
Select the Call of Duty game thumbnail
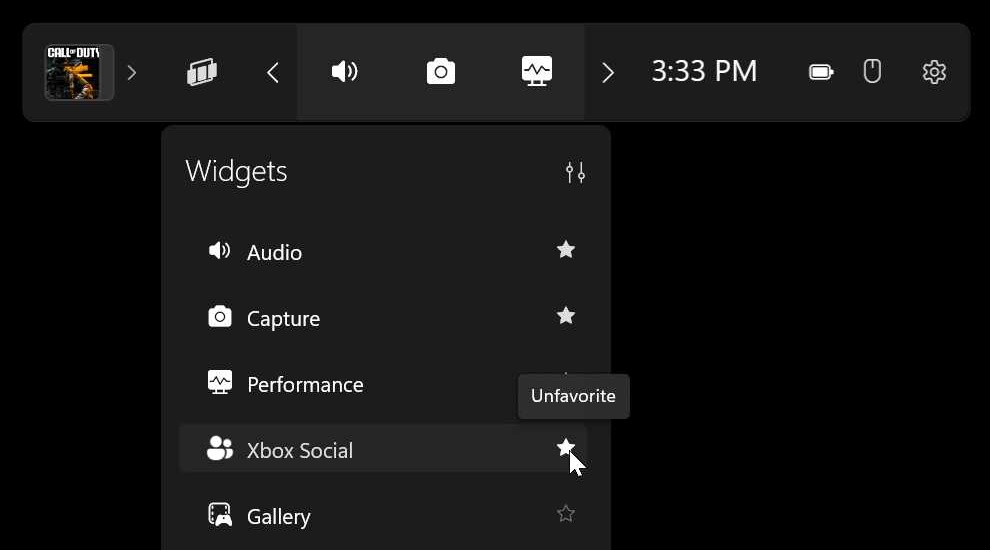79,72
